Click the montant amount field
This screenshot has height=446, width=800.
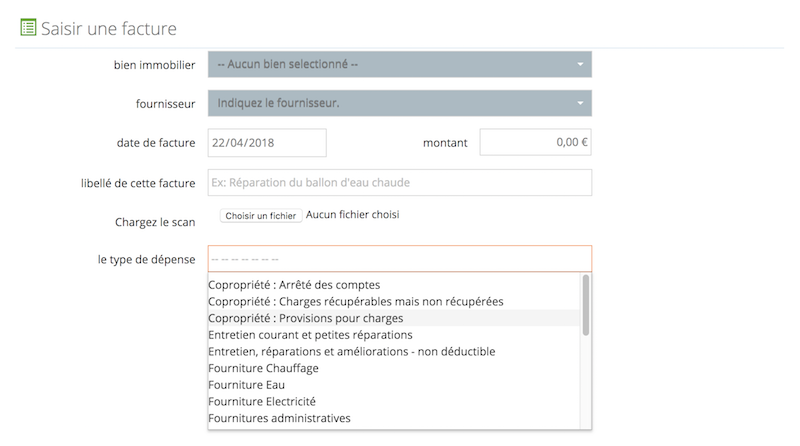(535, 142)
